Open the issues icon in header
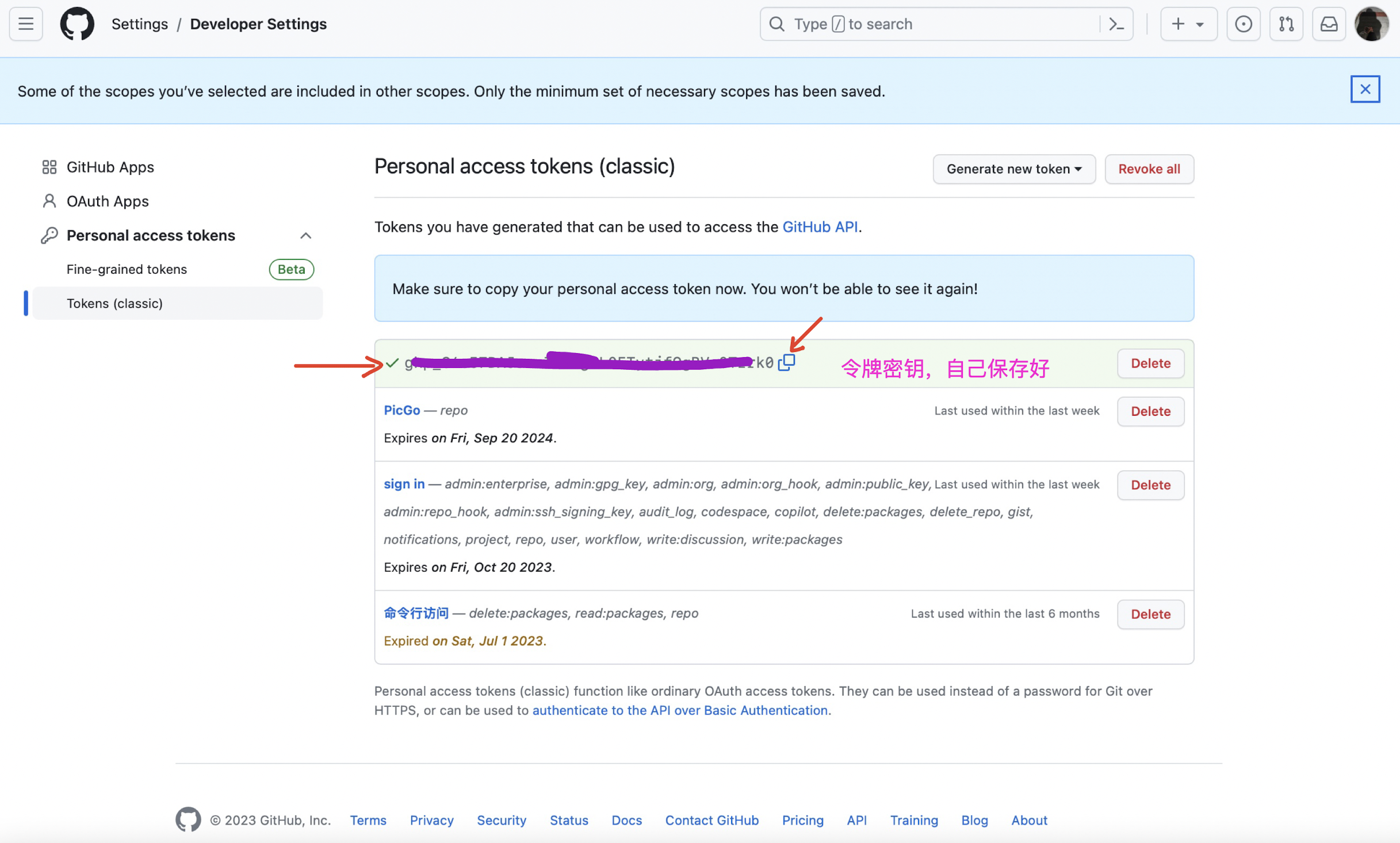Image resolution: width=1400 pixels, height=843 pixels. click(1243, 24)
